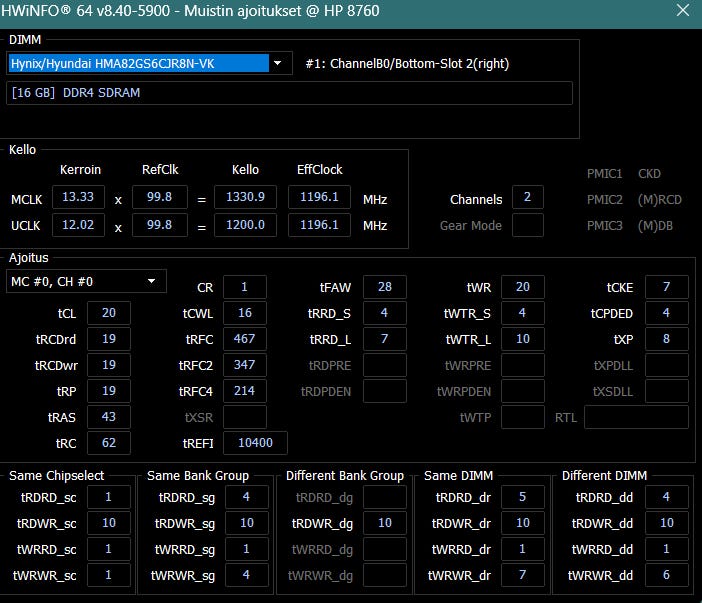Click the tREFI value 10400
Viewport: 702px width, 603px height.
pos(258,443)
